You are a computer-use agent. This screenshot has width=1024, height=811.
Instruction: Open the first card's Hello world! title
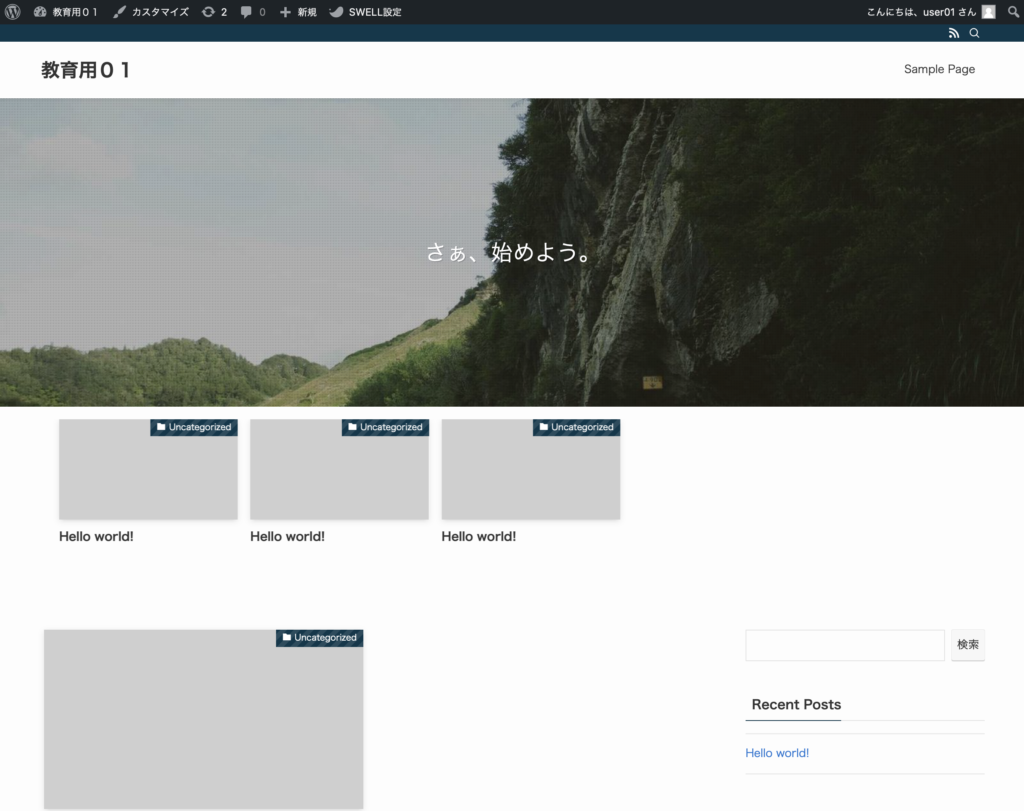[96, 536]
